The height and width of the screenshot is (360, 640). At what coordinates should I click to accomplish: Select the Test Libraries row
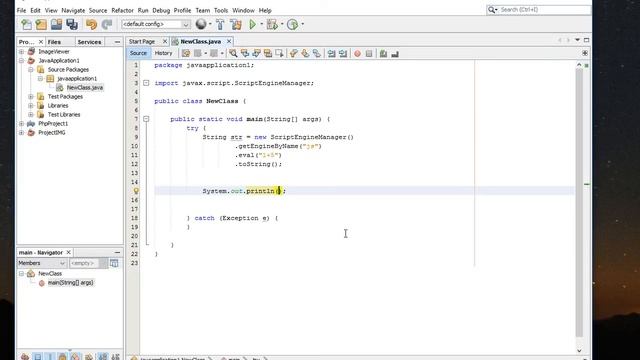pyautogui.click(x=64, y=115)
